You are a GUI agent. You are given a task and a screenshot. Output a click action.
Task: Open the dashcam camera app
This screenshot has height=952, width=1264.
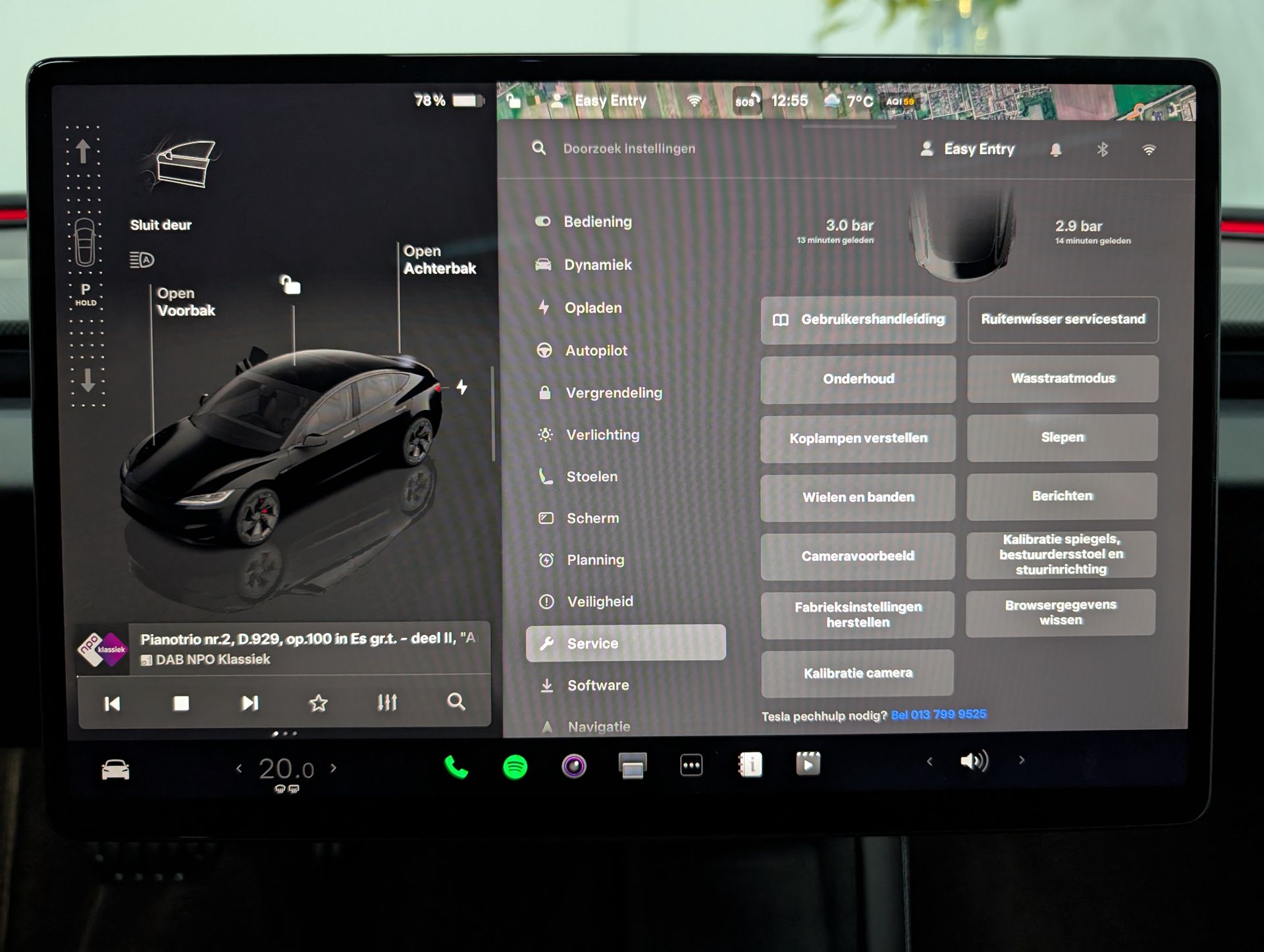tap(573, 766)
